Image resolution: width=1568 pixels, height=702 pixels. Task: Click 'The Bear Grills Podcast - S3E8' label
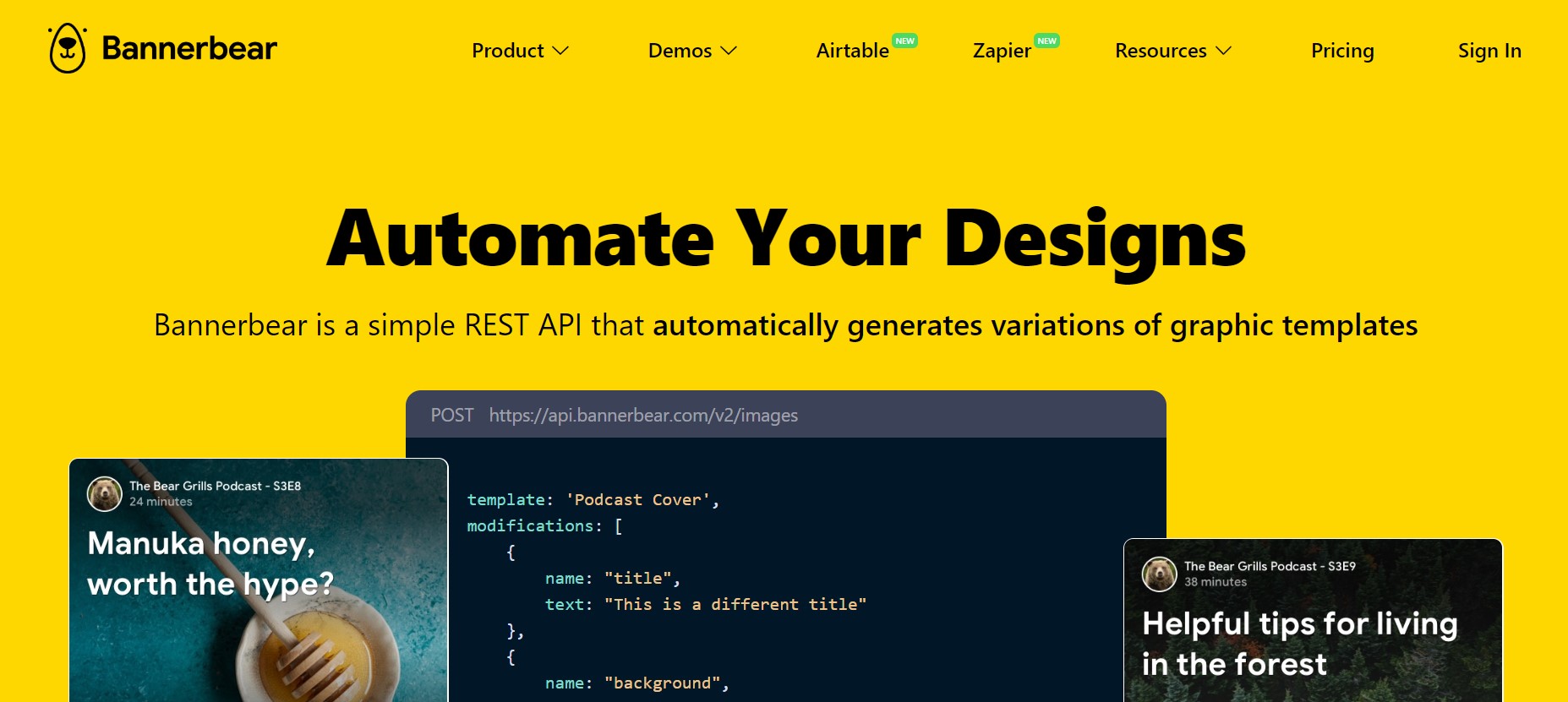coord(215,486)
